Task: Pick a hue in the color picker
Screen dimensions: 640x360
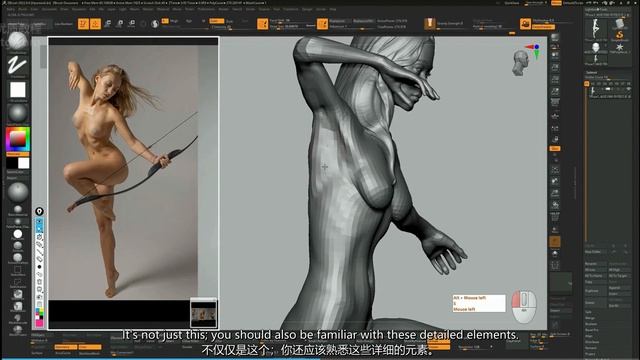Action: (18, 139)
